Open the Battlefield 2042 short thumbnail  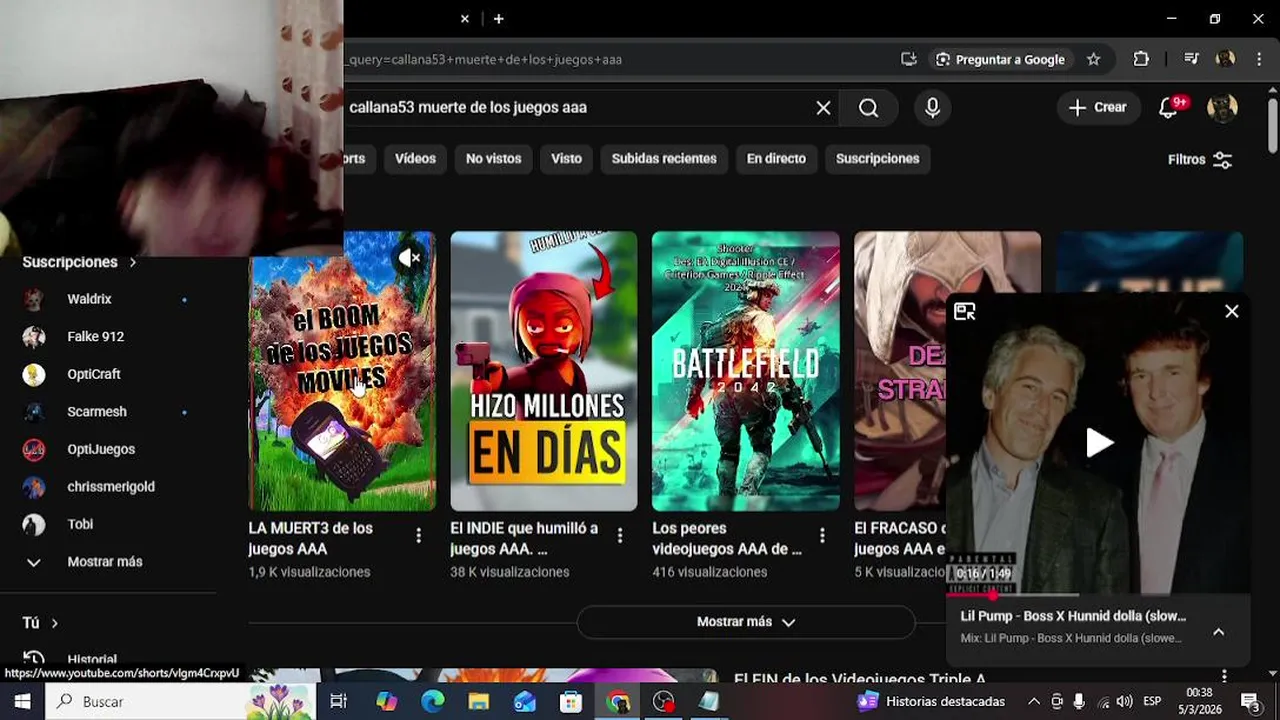pyautogui.click(x=745, y=371)
